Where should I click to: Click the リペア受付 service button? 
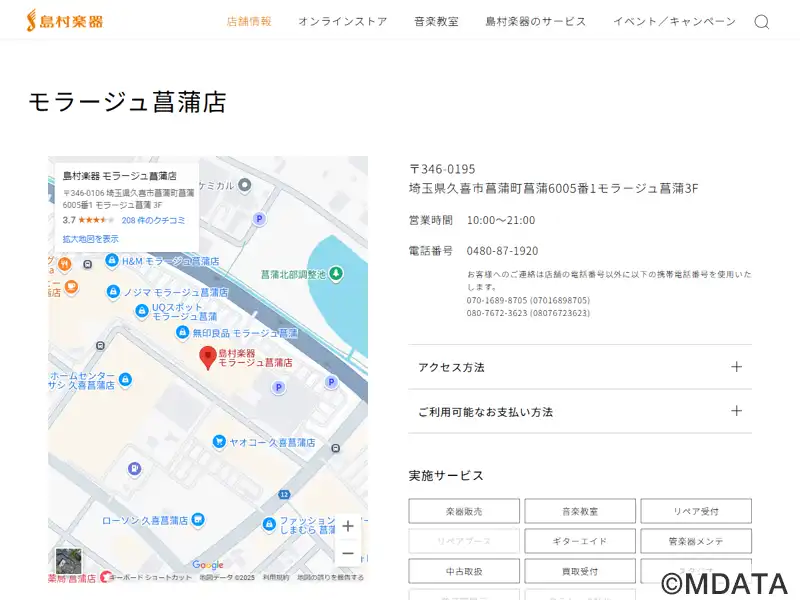tap(696, 511)
